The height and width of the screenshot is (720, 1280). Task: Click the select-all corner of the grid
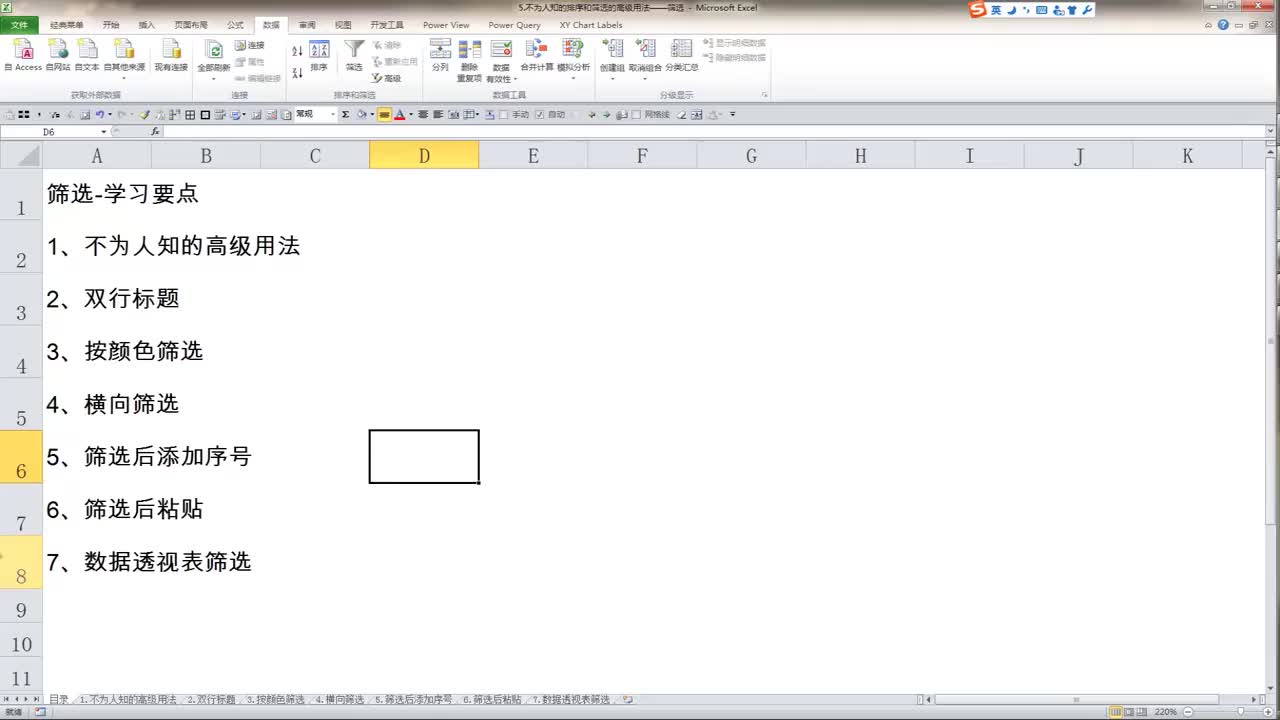click(21, 155)
